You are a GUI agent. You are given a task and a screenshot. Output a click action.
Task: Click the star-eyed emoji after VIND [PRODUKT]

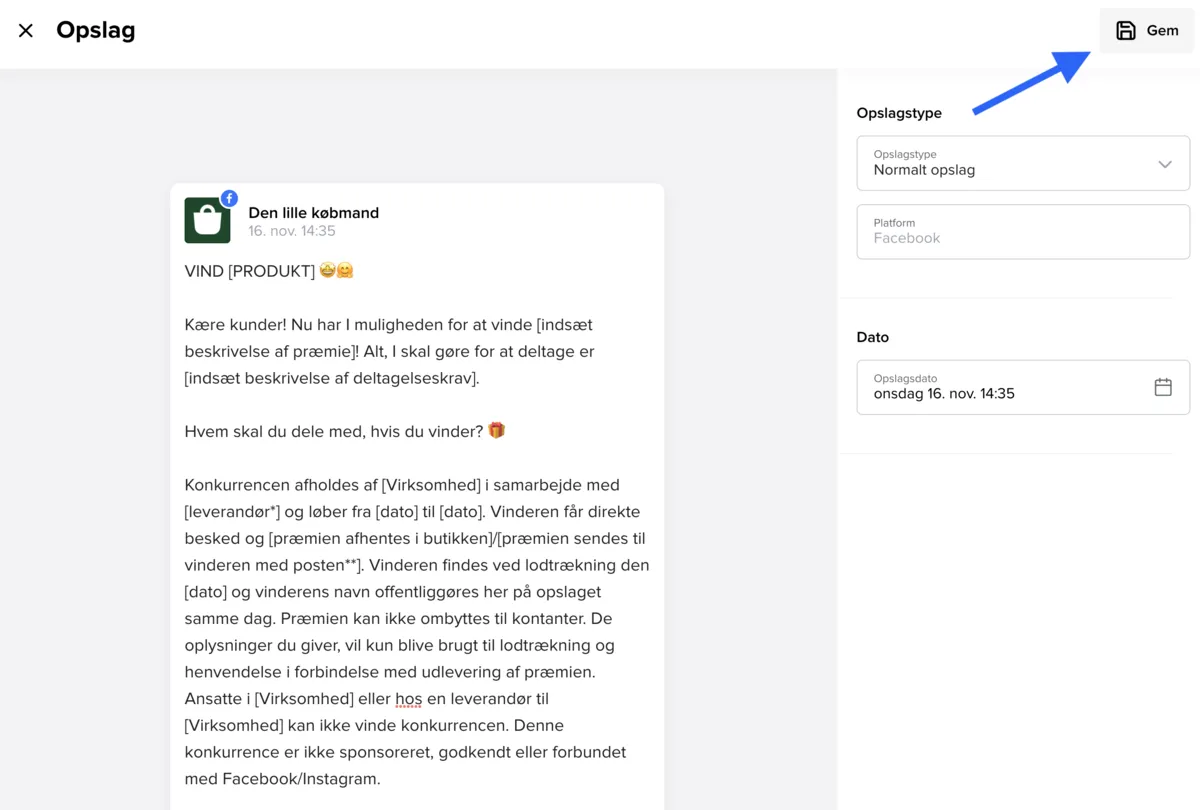[327, 270]
